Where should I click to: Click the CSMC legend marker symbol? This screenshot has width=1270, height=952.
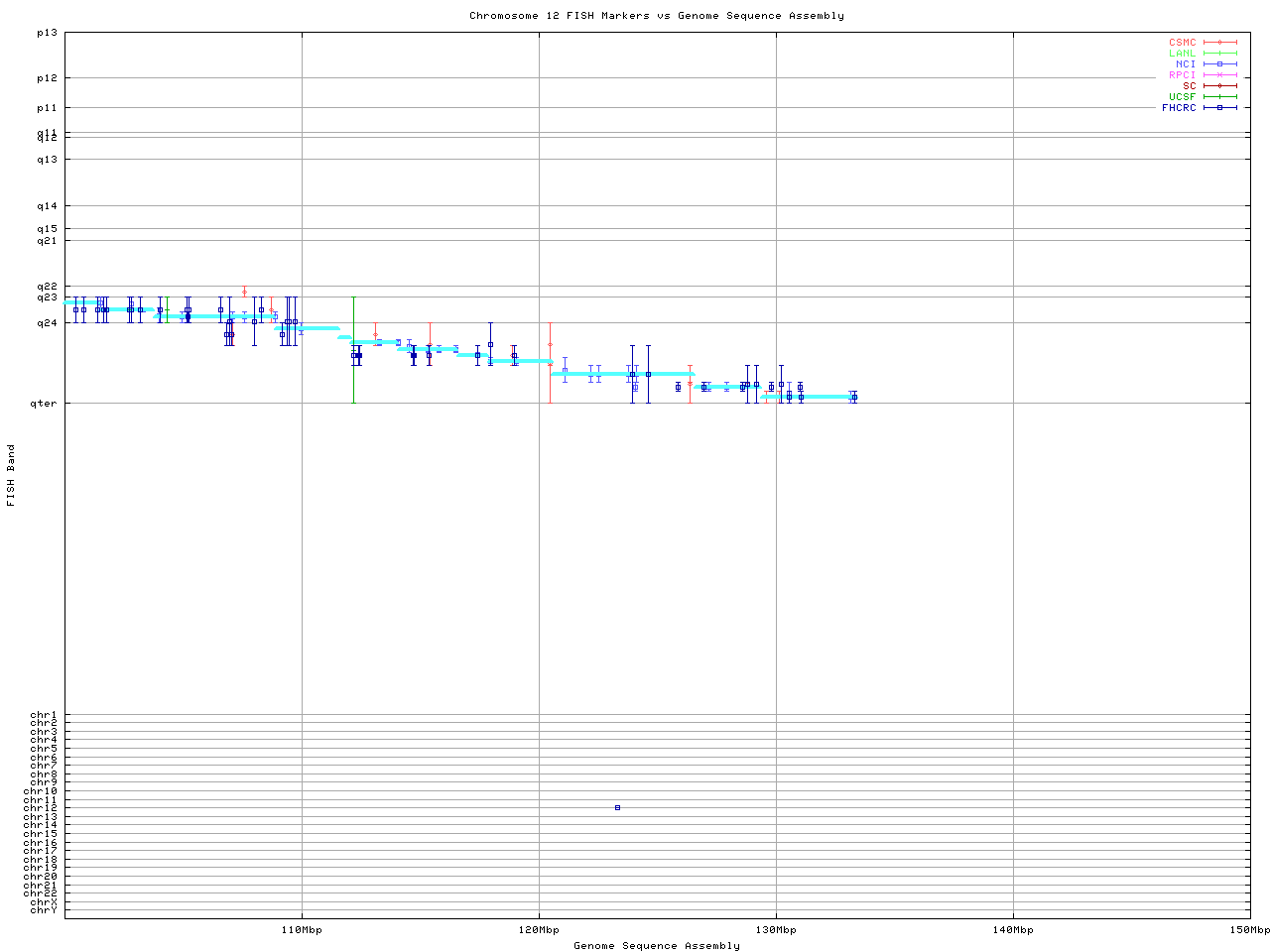tap(1219, 43)
